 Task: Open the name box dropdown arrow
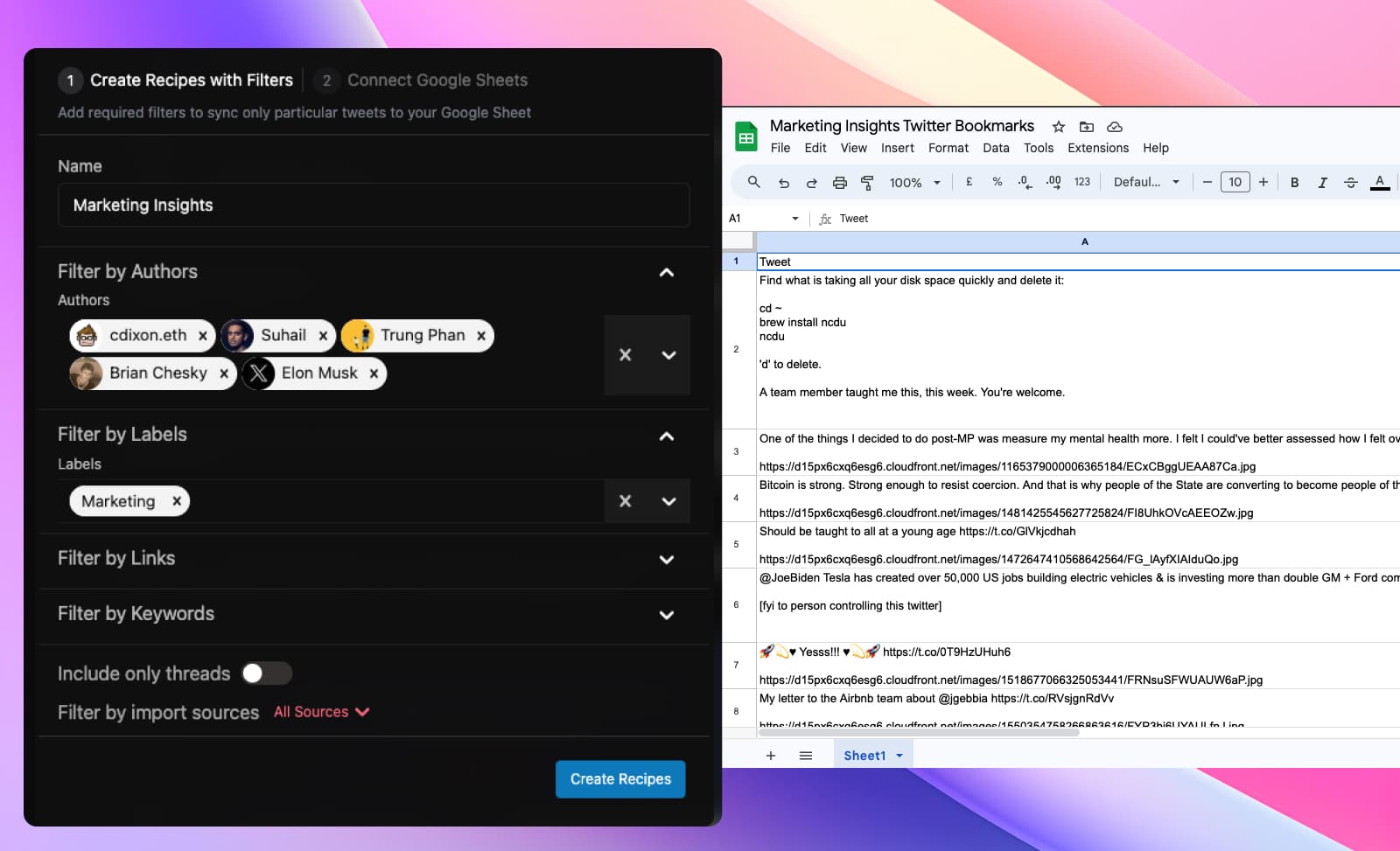pos(795,219)
